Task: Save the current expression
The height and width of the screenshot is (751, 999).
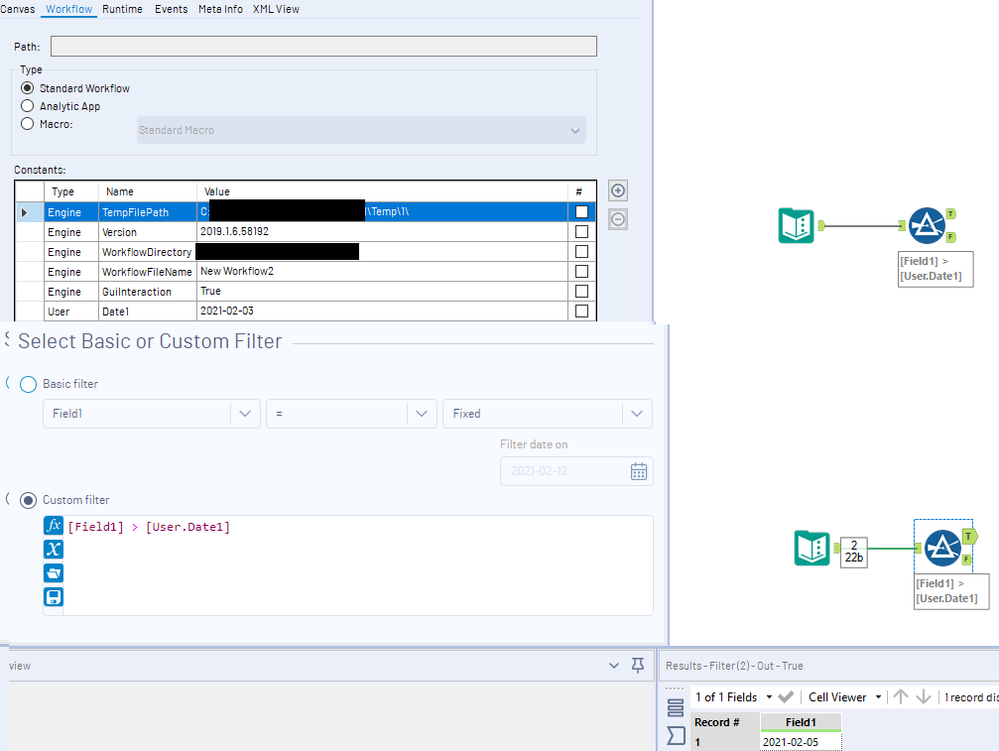Action: (x=54, y=597)
